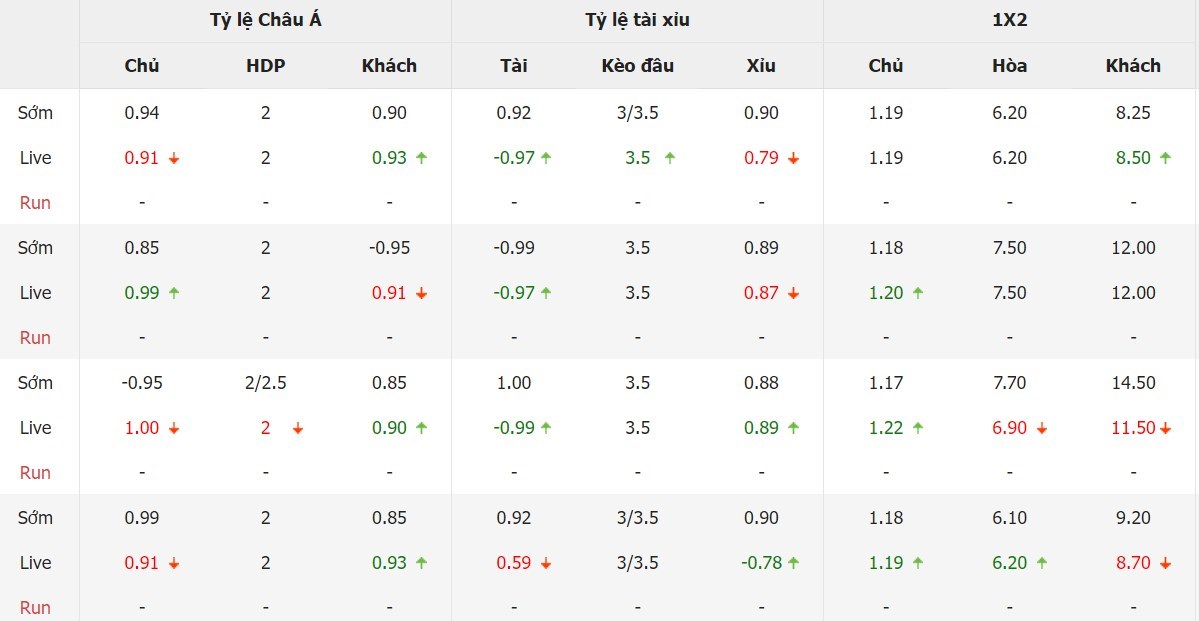Viewport: 1199px width, 621px height.
Task: Click the topmost Run row label
Action: pos(35,203)
